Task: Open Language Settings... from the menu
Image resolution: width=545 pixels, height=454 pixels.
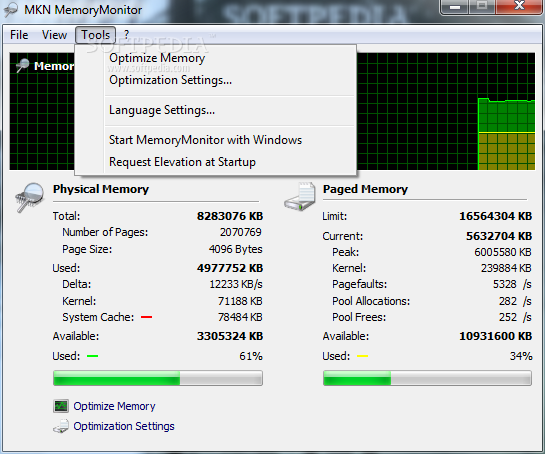Action: pos(162,110)
